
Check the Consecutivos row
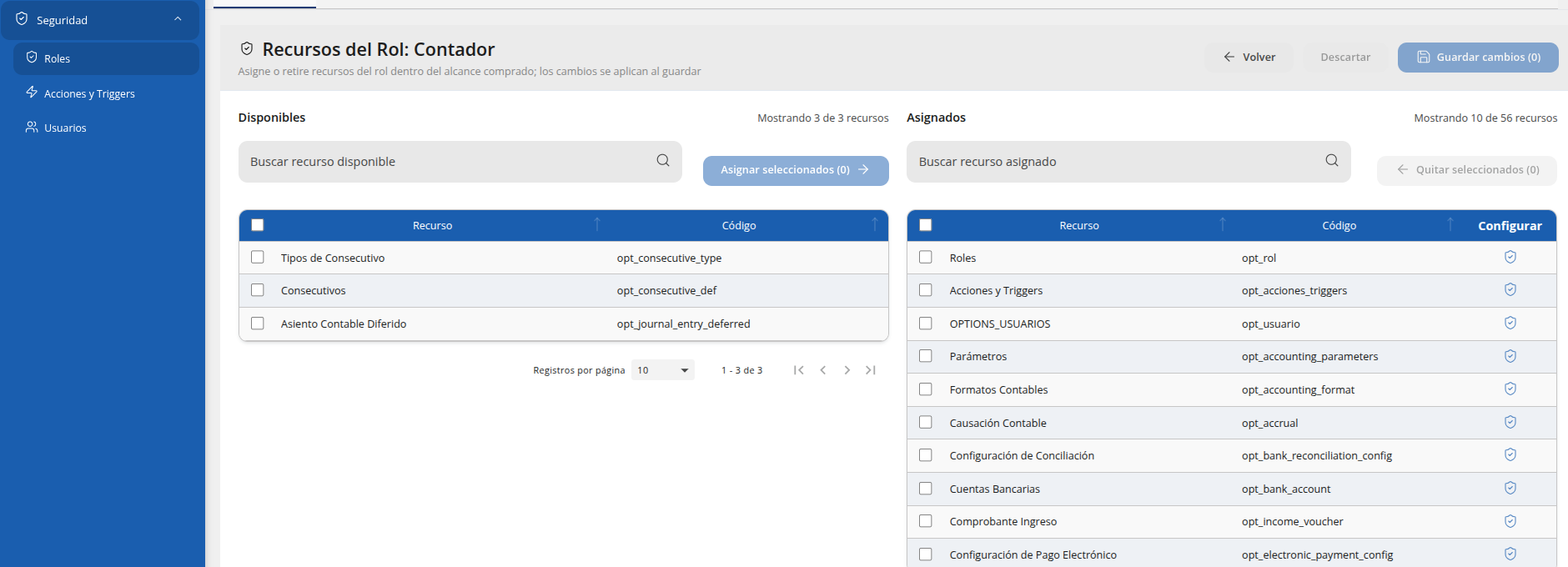258,290
